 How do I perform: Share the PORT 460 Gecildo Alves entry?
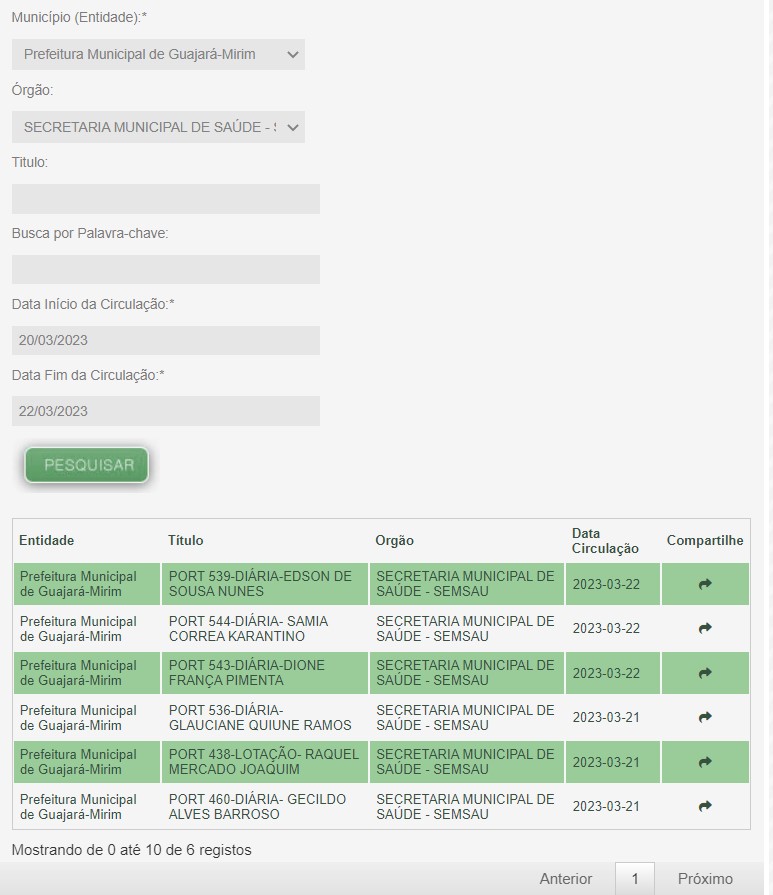(x=705, y=806)
